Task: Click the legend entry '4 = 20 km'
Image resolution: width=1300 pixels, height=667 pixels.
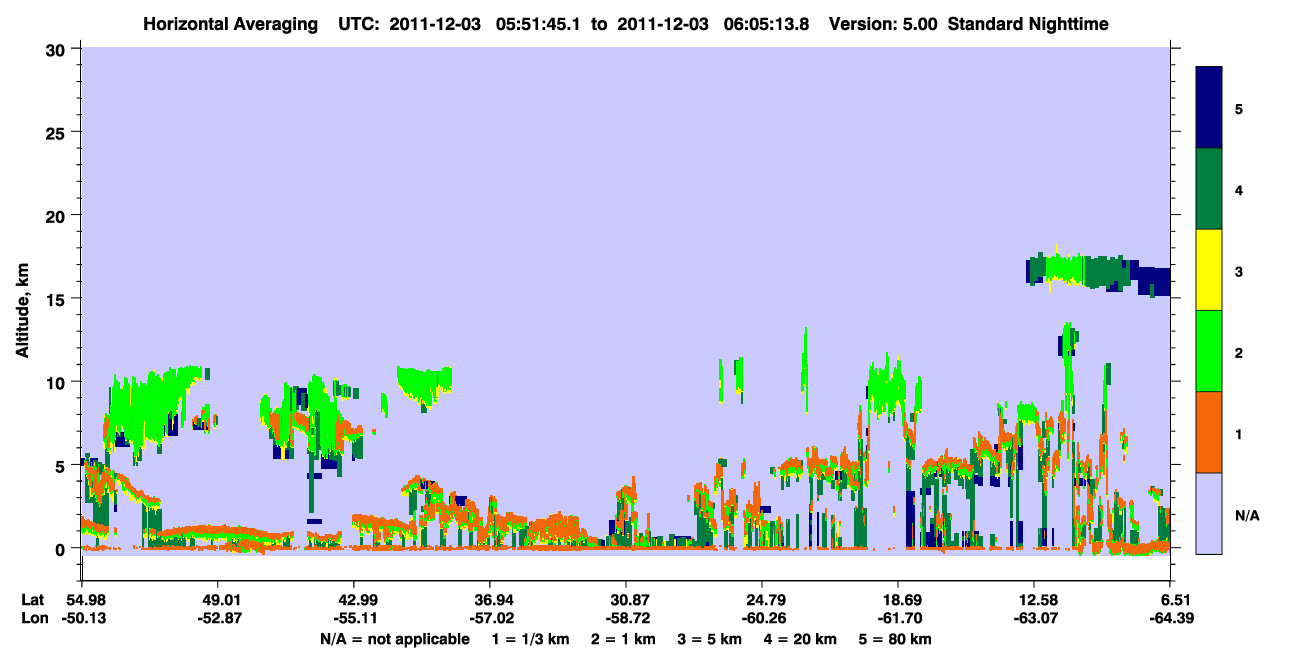Action: [x=801, y=638]
